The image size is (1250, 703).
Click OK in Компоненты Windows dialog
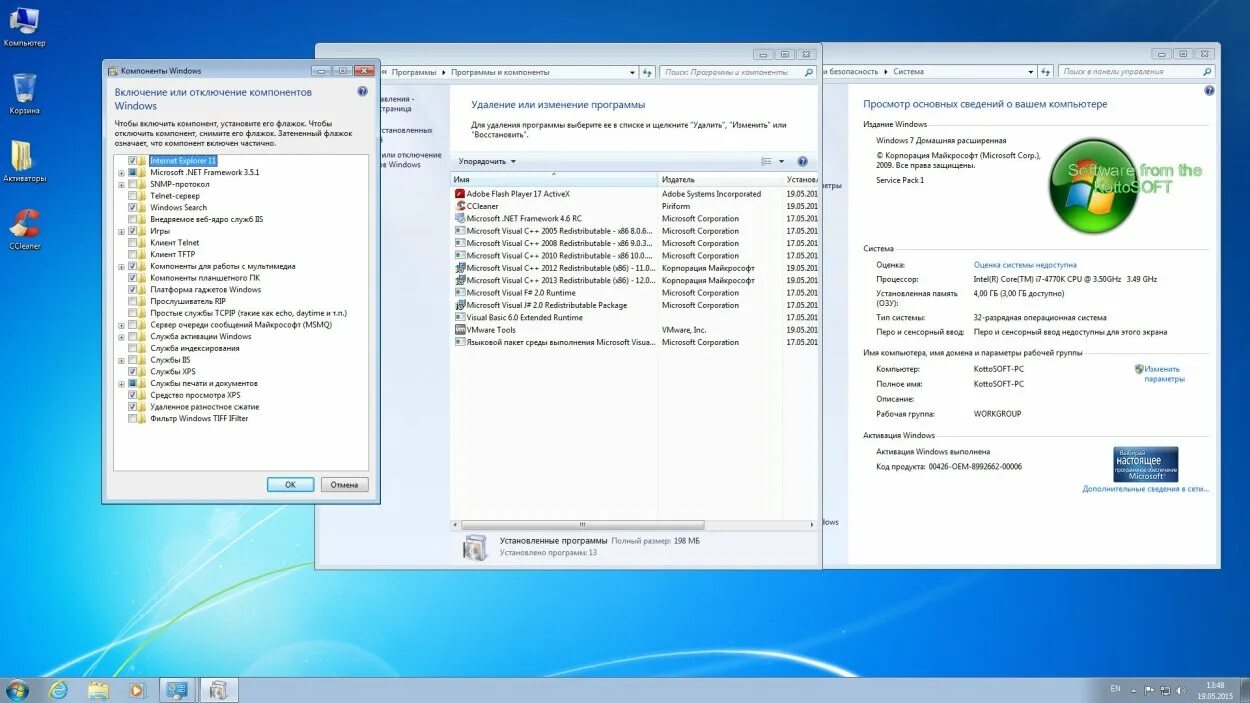tap(290, 484)
